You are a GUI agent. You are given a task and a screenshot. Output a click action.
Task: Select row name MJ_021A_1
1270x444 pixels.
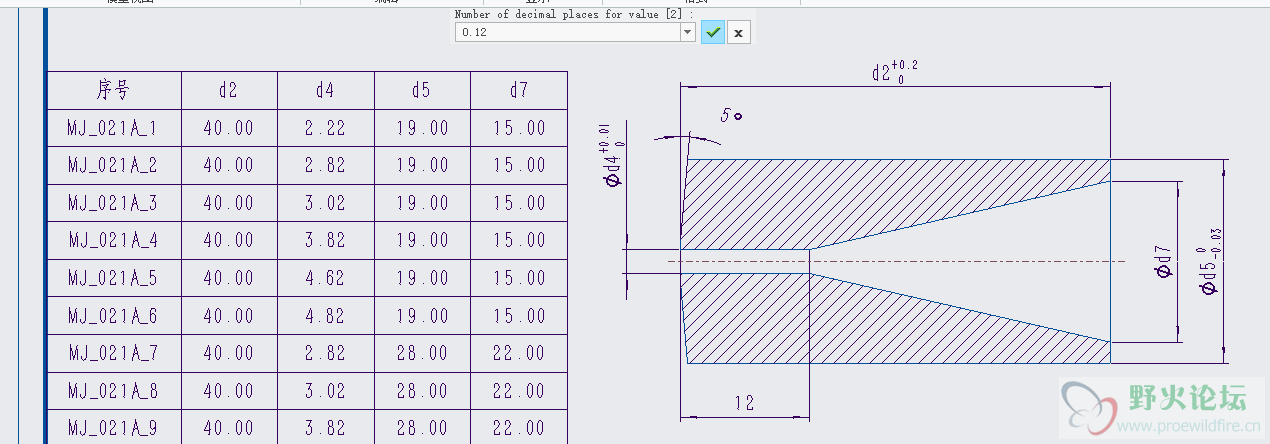(x=114, y=128)
